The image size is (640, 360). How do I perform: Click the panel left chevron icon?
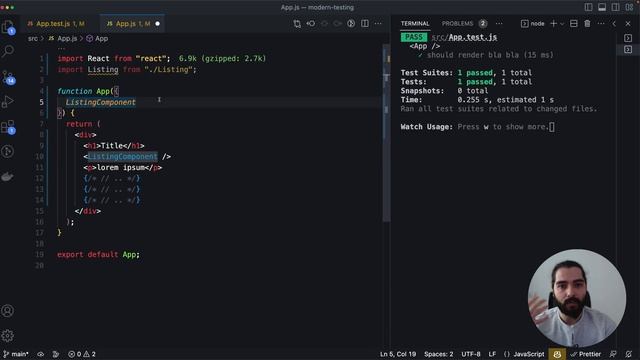coord(614,24)
